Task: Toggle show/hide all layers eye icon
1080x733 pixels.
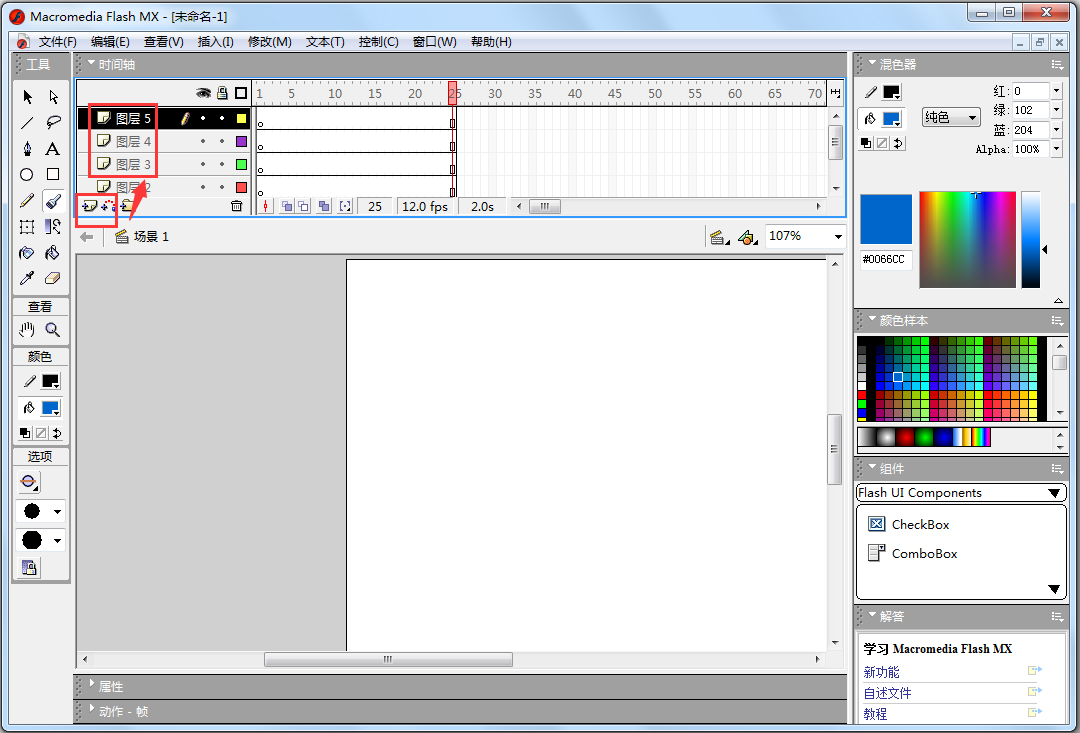Action: (203, 93)
